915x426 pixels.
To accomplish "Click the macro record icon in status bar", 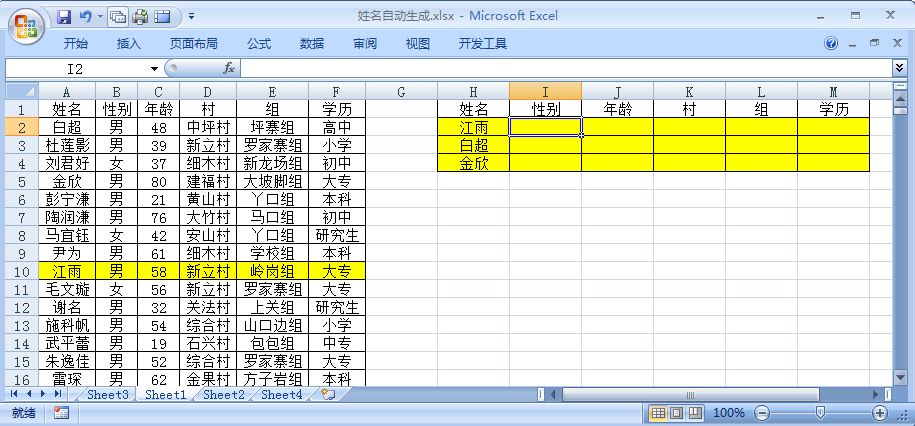I will click(x=61, y=413).
